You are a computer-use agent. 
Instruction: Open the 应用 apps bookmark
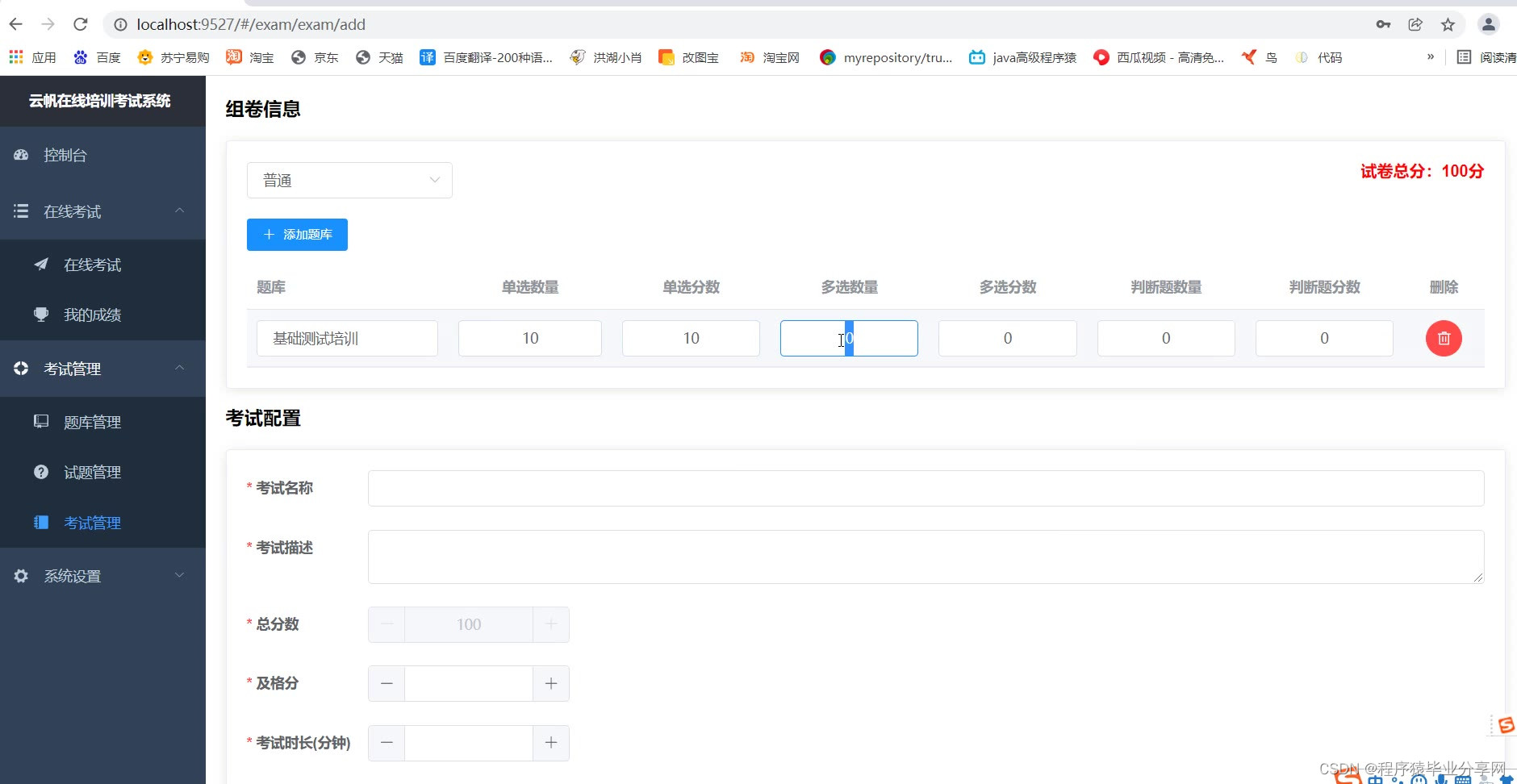point(32,57)
